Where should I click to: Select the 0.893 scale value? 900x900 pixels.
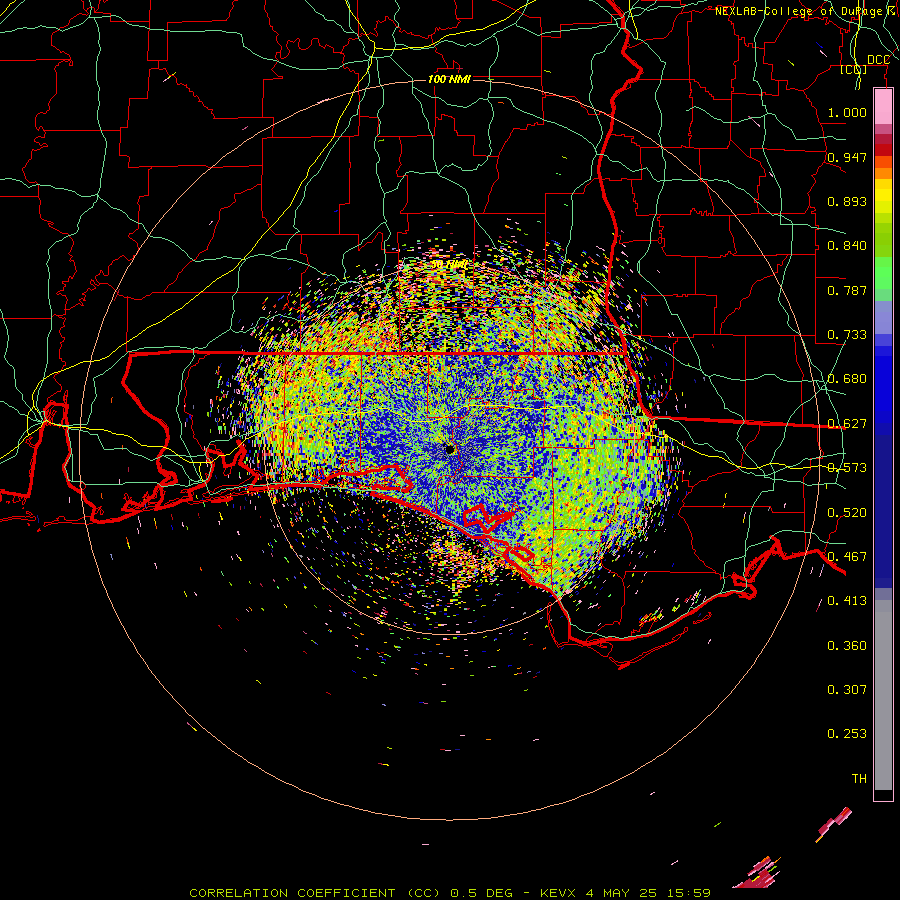point(847,201)
